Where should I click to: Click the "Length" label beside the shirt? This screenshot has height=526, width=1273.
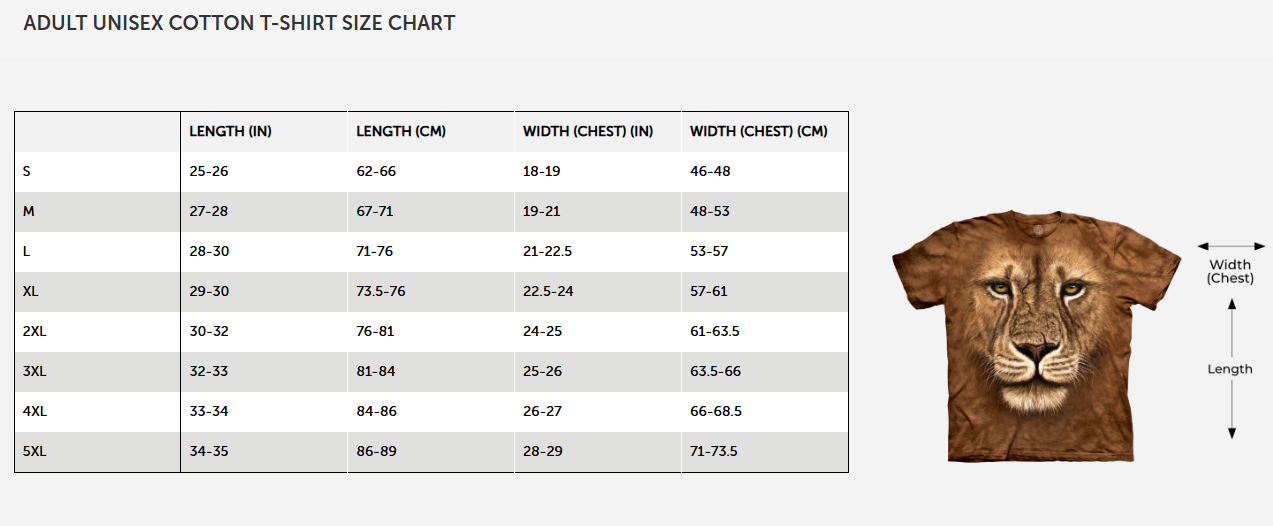1230,369
